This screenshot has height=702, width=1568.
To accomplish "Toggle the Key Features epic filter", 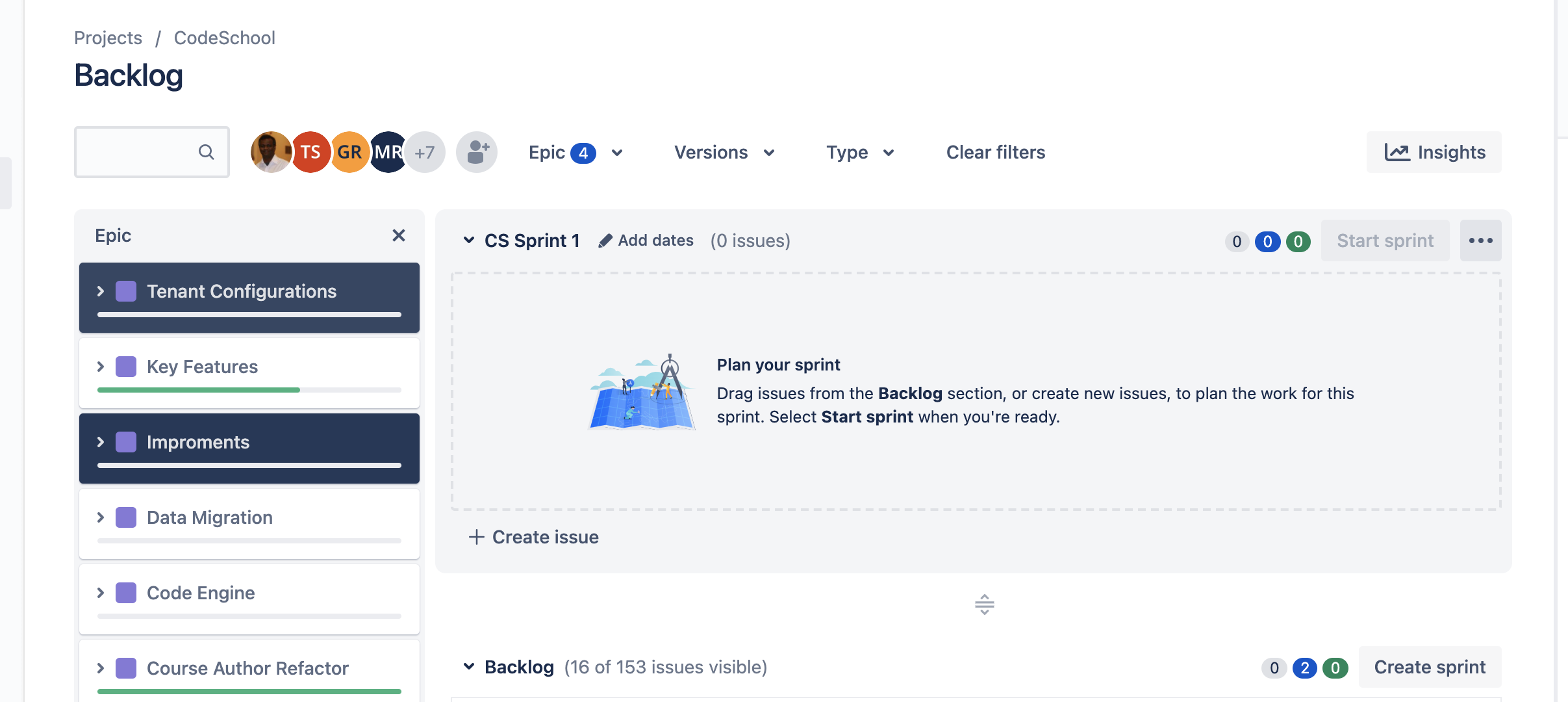I will (x=249, y=373).
